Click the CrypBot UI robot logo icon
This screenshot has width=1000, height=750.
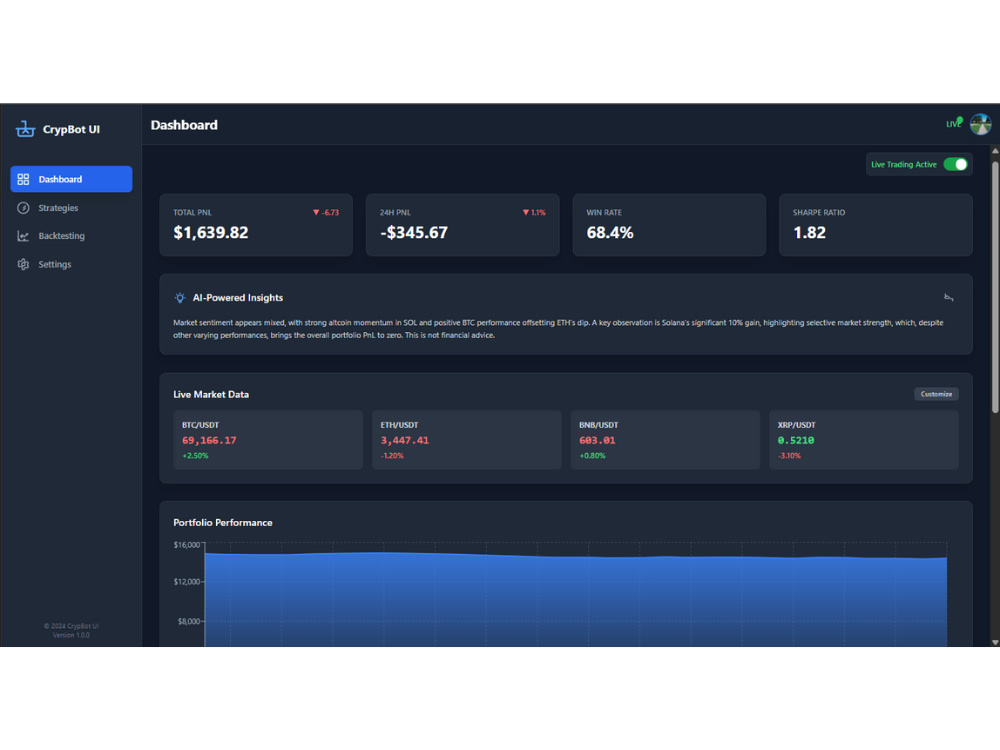coord(26,129)
